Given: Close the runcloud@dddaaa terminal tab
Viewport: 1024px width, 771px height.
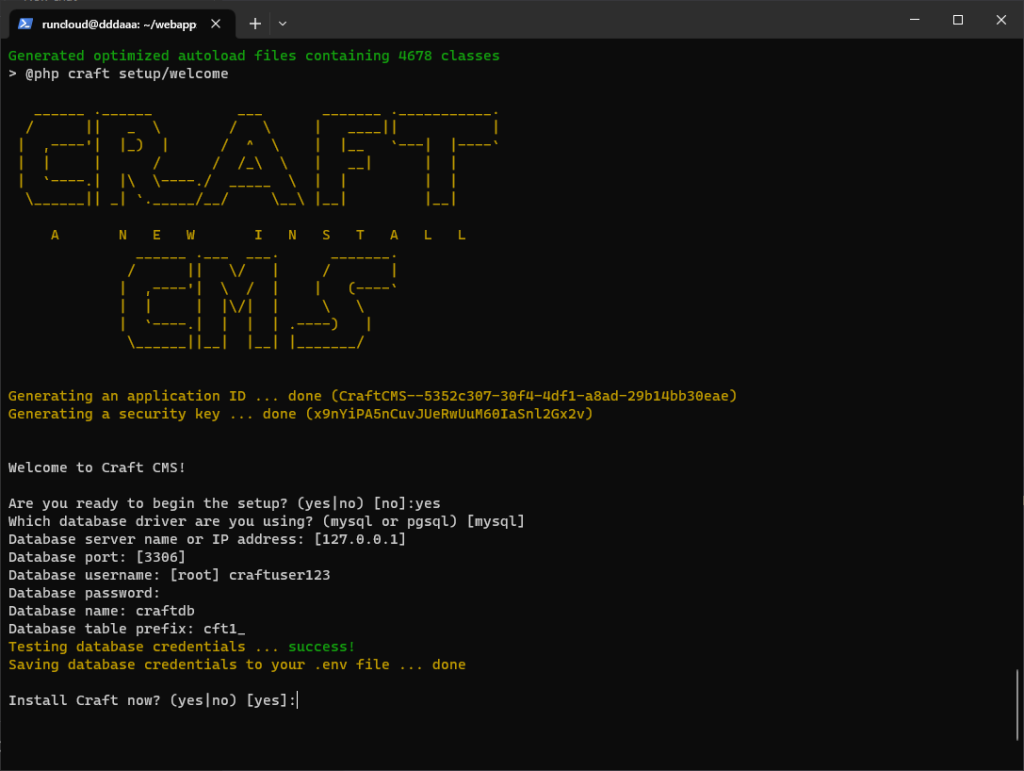Looking at the screenshot, I should coord(216,24).
